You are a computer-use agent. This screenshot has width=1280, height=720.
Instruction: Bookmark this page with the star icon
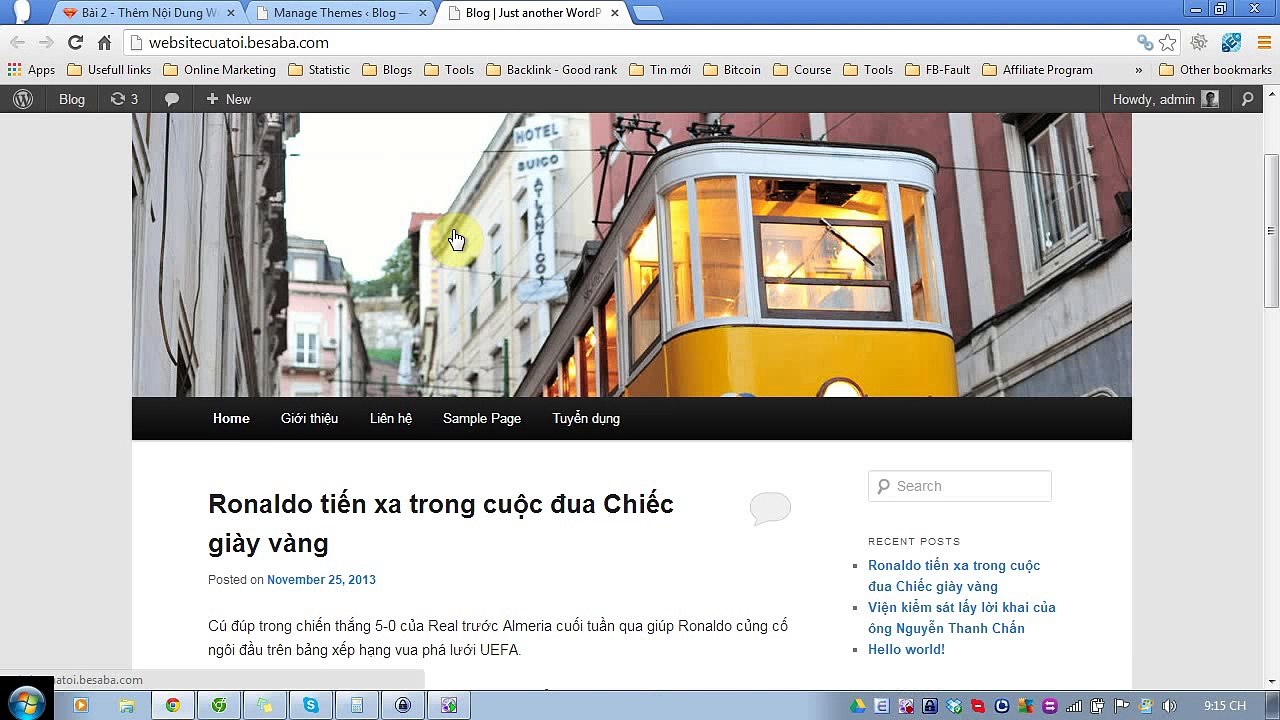1167,42
